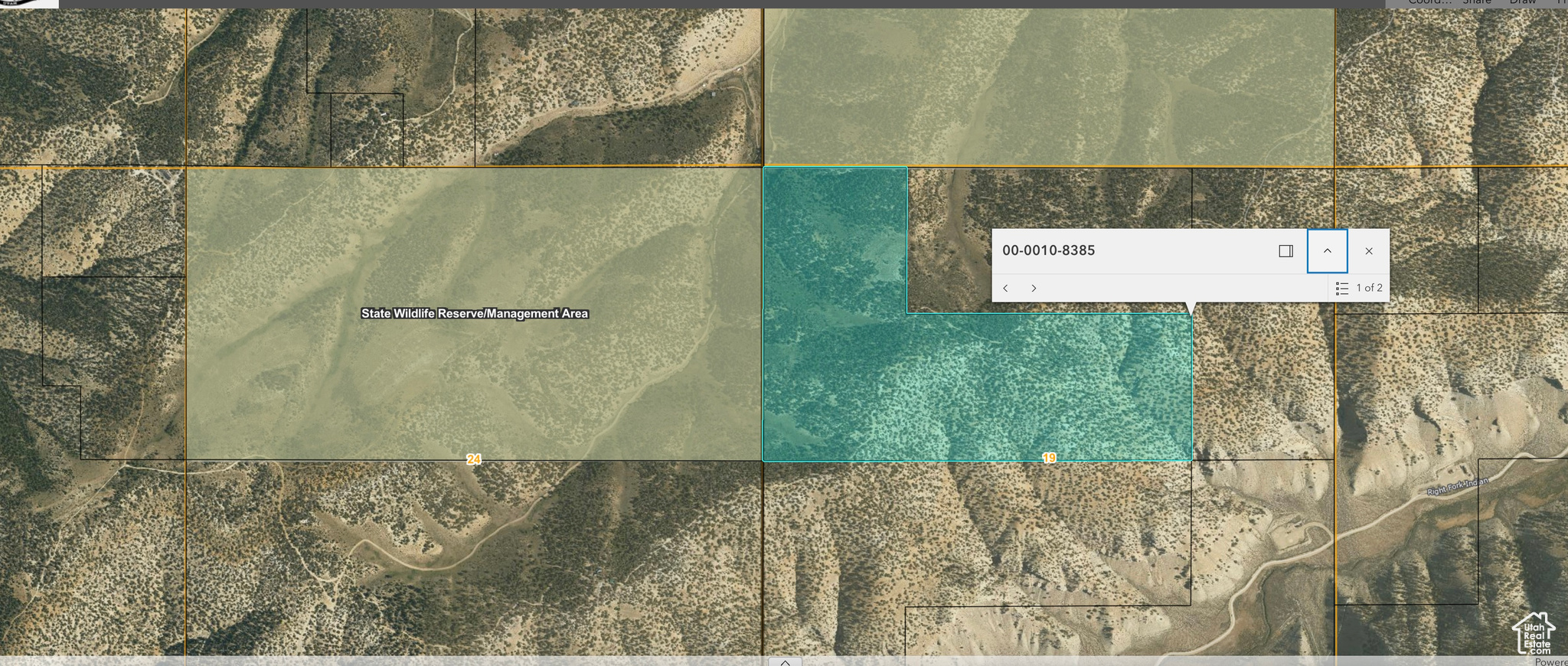Open the Draw tool menu
The height and width of the screenshot is (666, 1568).
(1522, 2)
